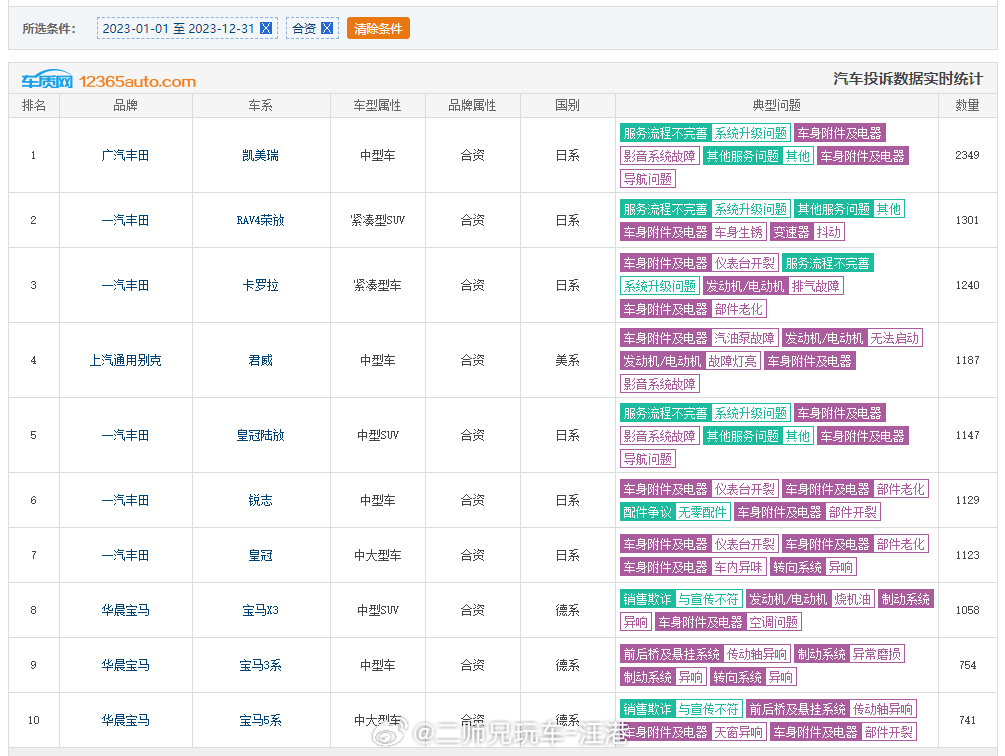Click the 汽车投诉数据实时统计 heading
Image resolution: width=1005 pixels, height=756 pixels.
tap(908, 79)
